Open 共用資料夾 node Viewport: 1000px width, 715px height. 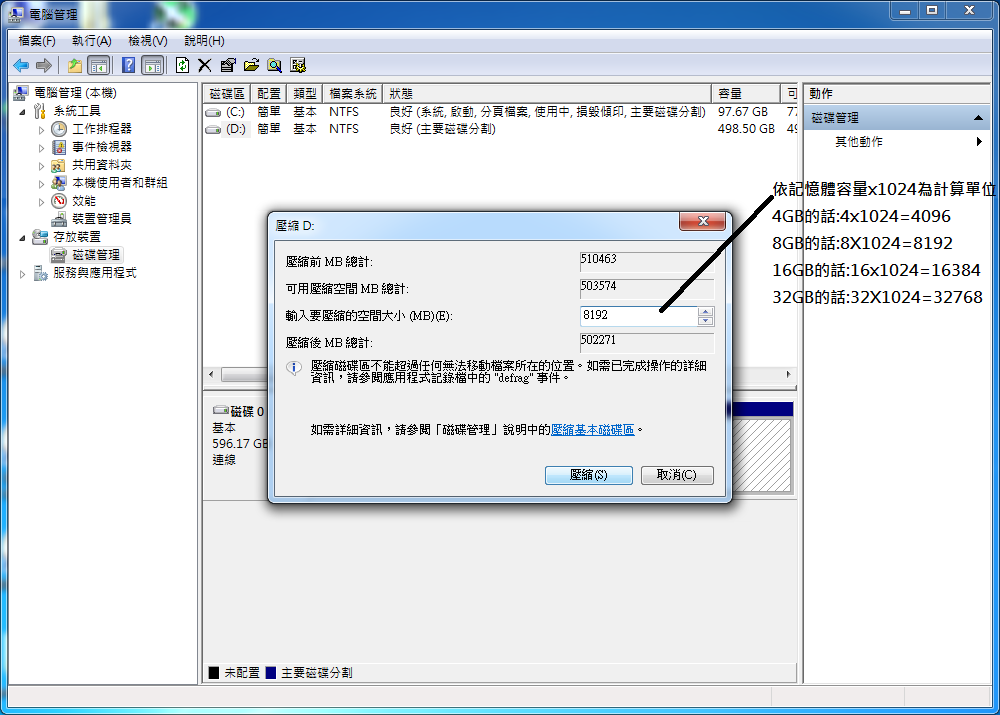point(101,165)
